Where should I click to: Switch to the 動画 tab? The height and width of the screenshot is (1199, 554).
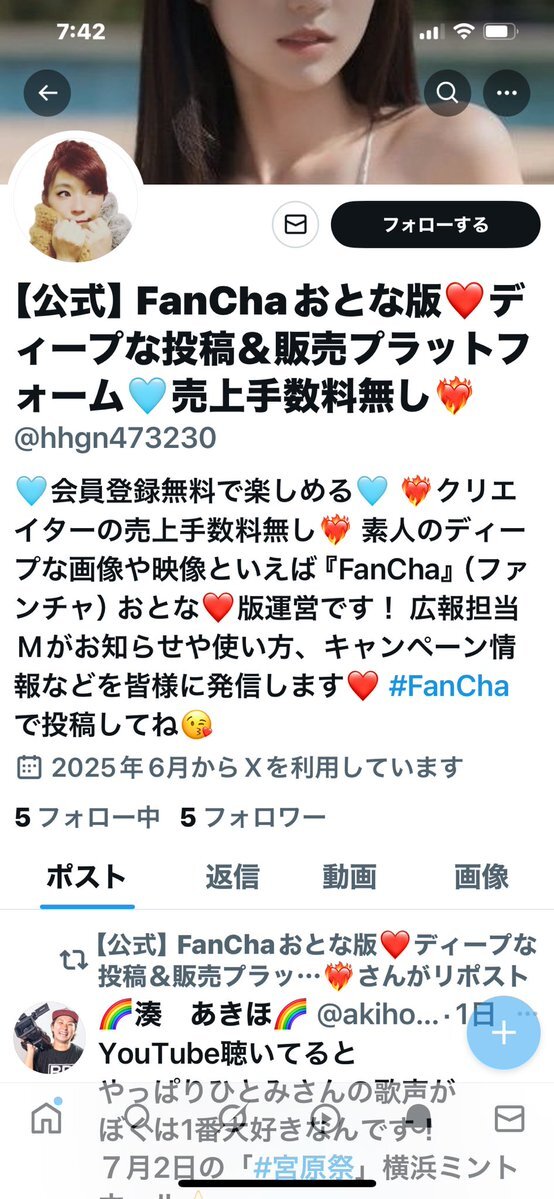(349, 877)
